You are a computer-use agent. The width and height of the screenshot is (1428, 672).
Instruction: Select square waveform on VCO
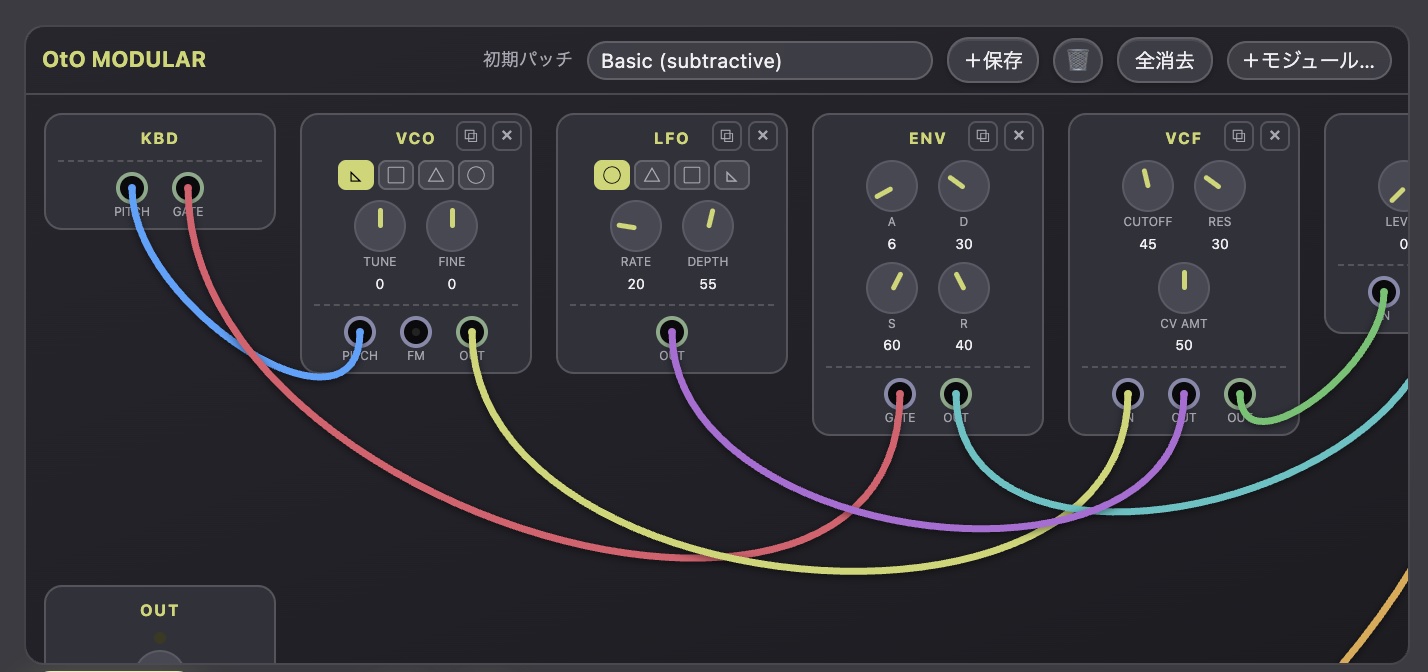(x=396, y=176)
